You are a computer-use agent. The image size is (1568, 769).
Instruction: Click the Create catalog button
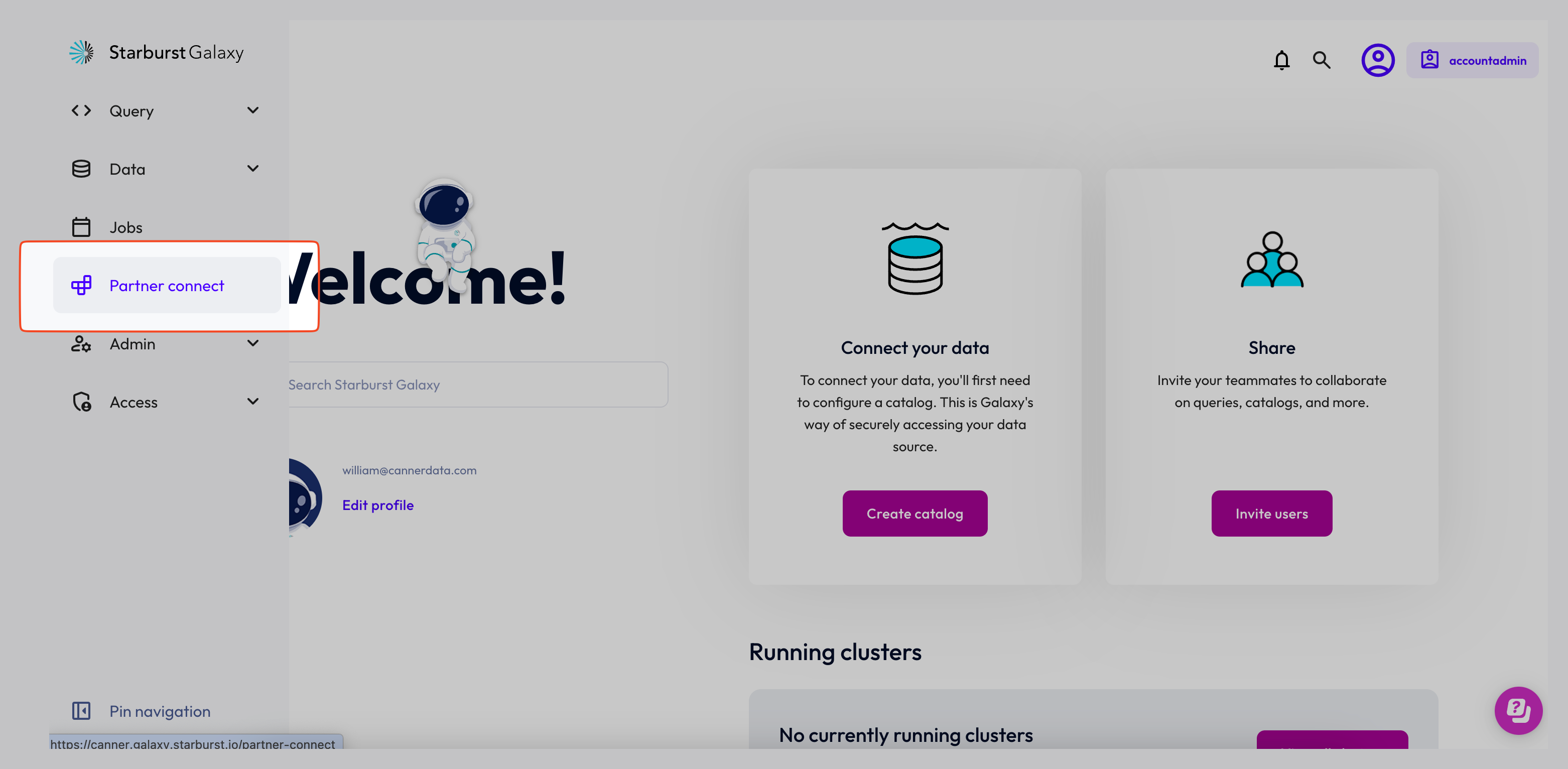click(x=914, y=513)
